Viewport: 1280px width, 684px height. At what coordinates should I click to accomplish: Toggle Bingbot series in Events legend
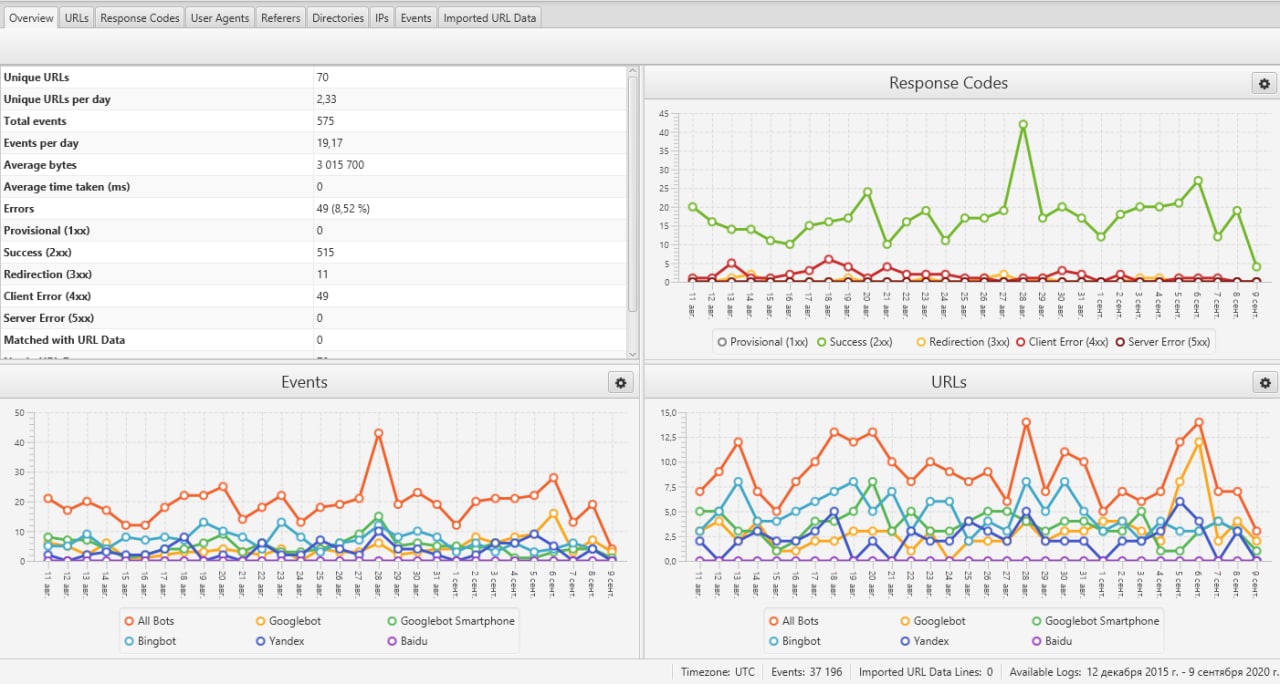129,641
